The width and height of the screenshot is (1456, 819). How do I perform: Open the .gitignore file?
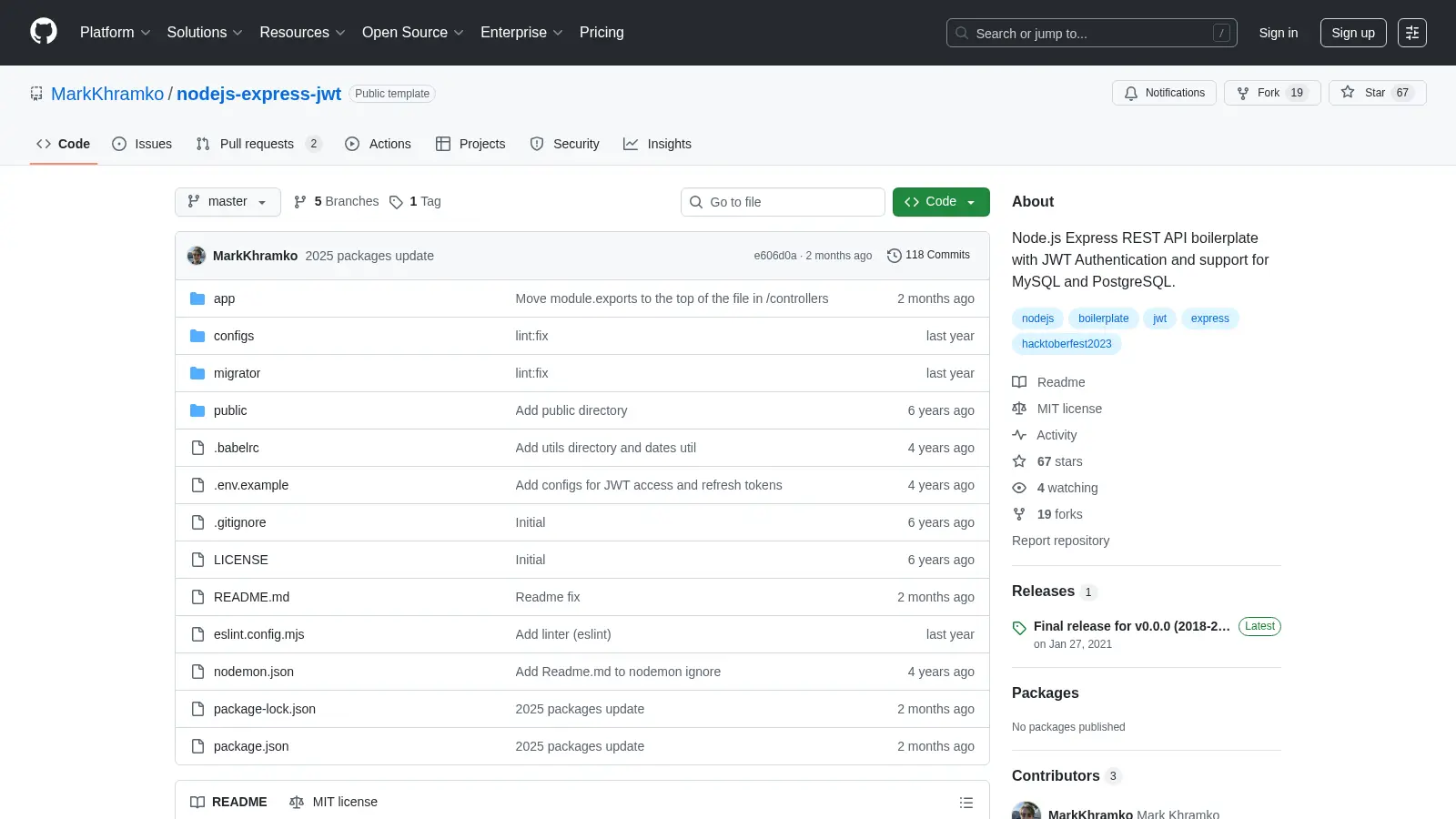click(239, 522)
